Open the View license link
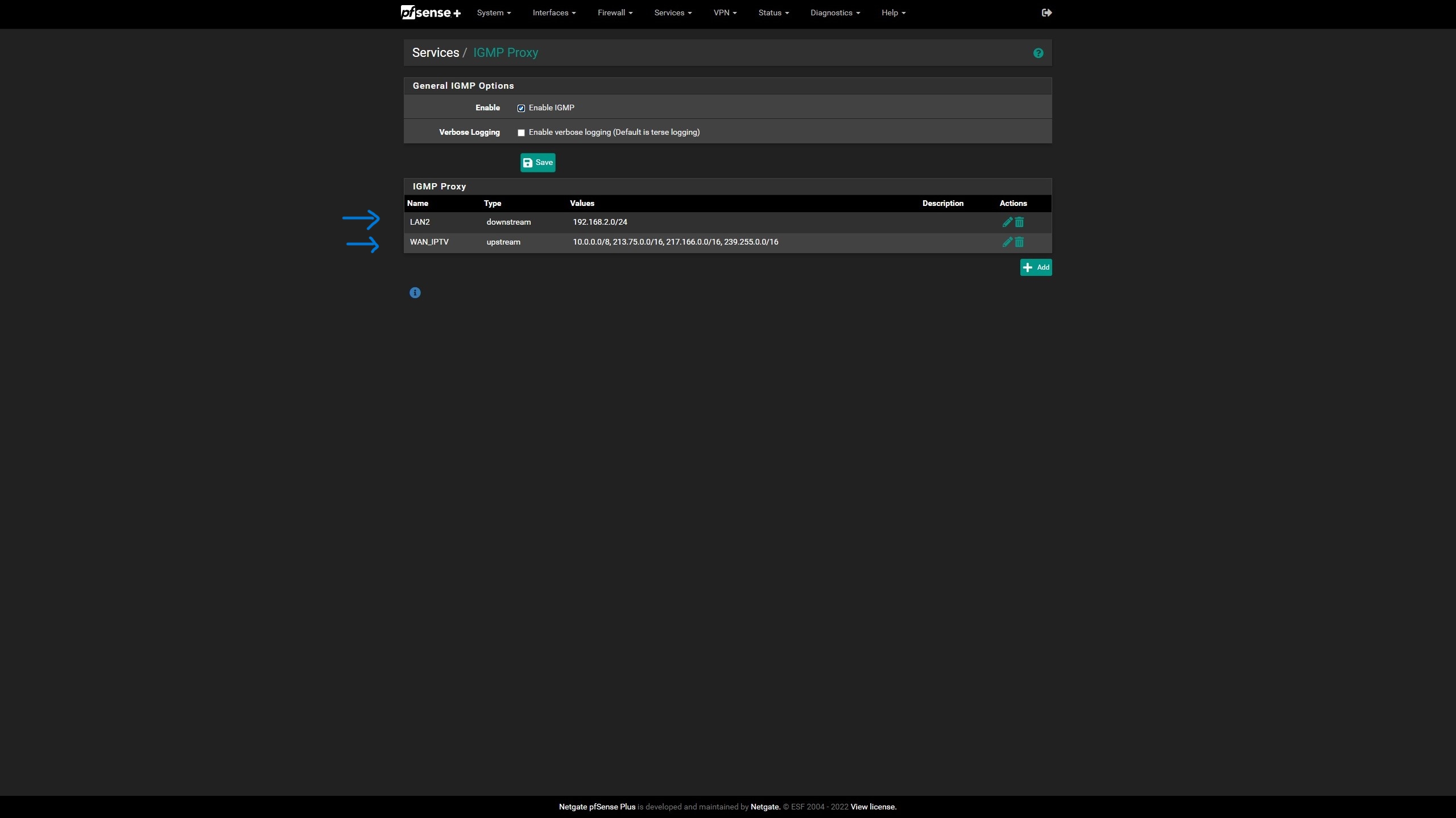The width and height of the screenshot is (1456, 818). point(873,807)
